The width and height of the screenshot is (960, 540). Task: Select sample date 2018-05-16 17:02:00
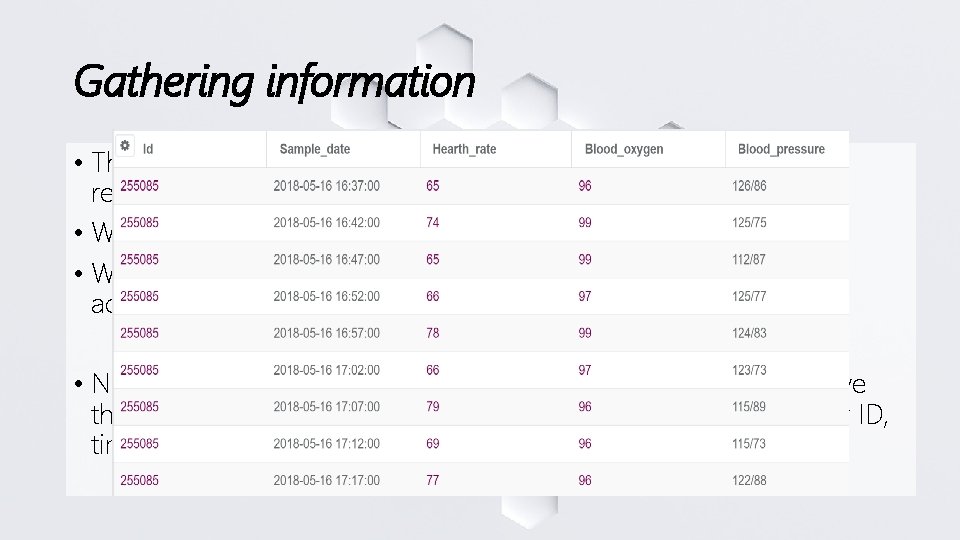pyautogui.click(x=326, y=370)
